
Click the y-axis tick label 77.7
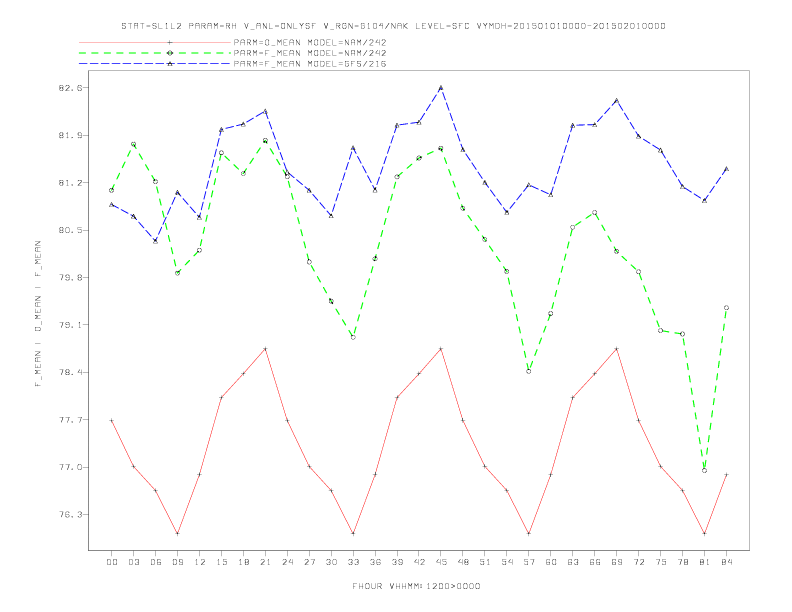(69, 420)
